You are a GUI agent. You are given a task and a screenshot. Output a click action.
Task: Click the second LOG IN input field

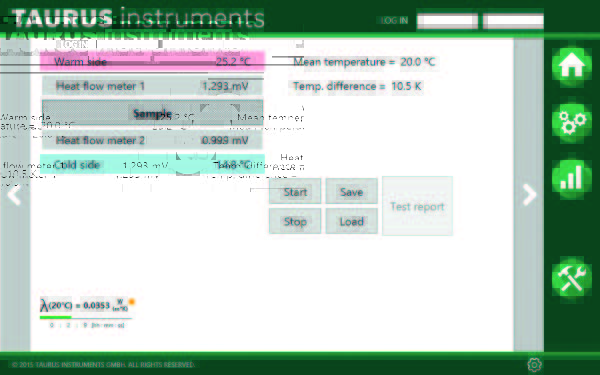pyautogui.click(x=513, y=21)
